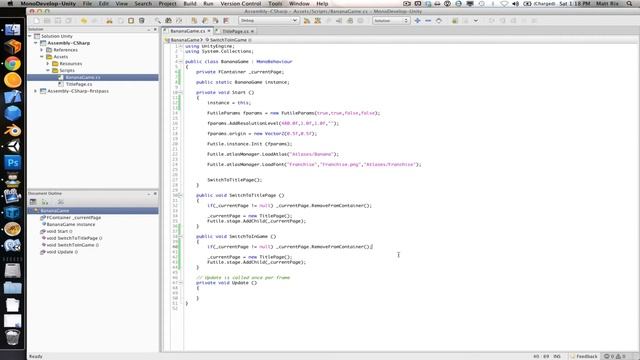Click the magnifier Find toolbar icon
The height and width of the screenshot is (360, 640).
click(x=158, y=20)
